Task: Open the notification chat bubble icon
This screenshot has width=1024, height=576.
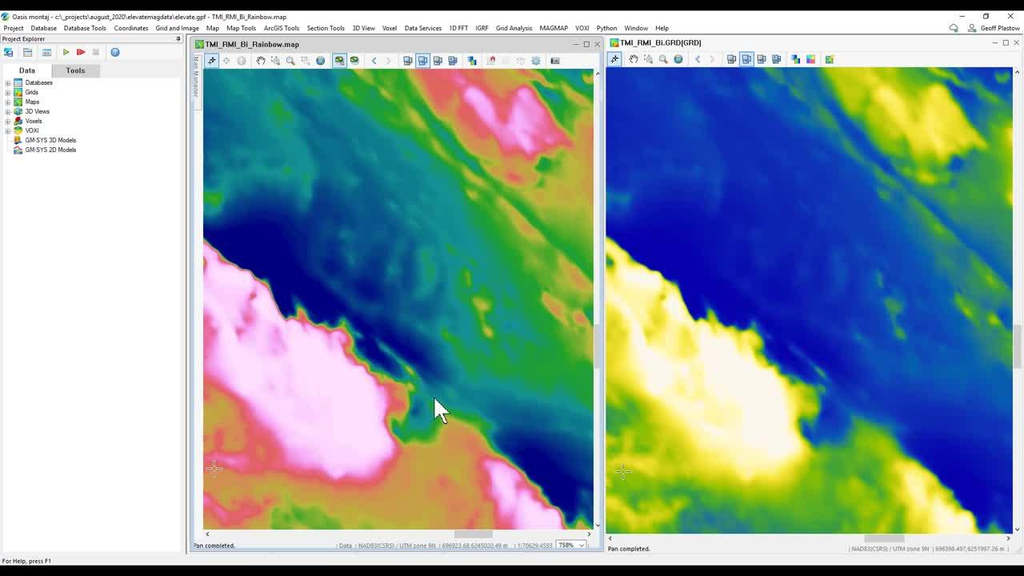Action: tap(953, 28)
